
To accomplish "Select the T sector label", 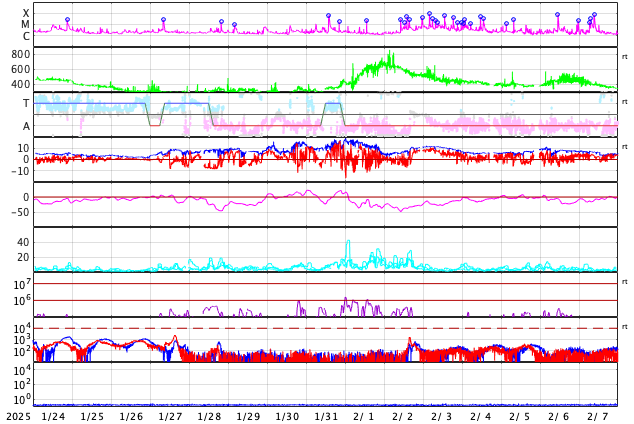I will (26, 103).
